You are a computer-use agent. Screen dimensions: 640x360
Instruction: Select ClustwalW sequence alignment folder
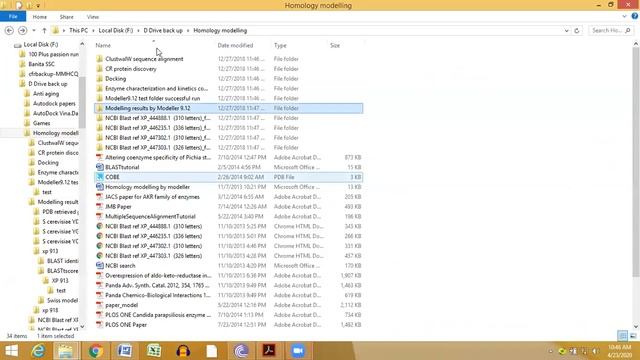pos(144,59)
